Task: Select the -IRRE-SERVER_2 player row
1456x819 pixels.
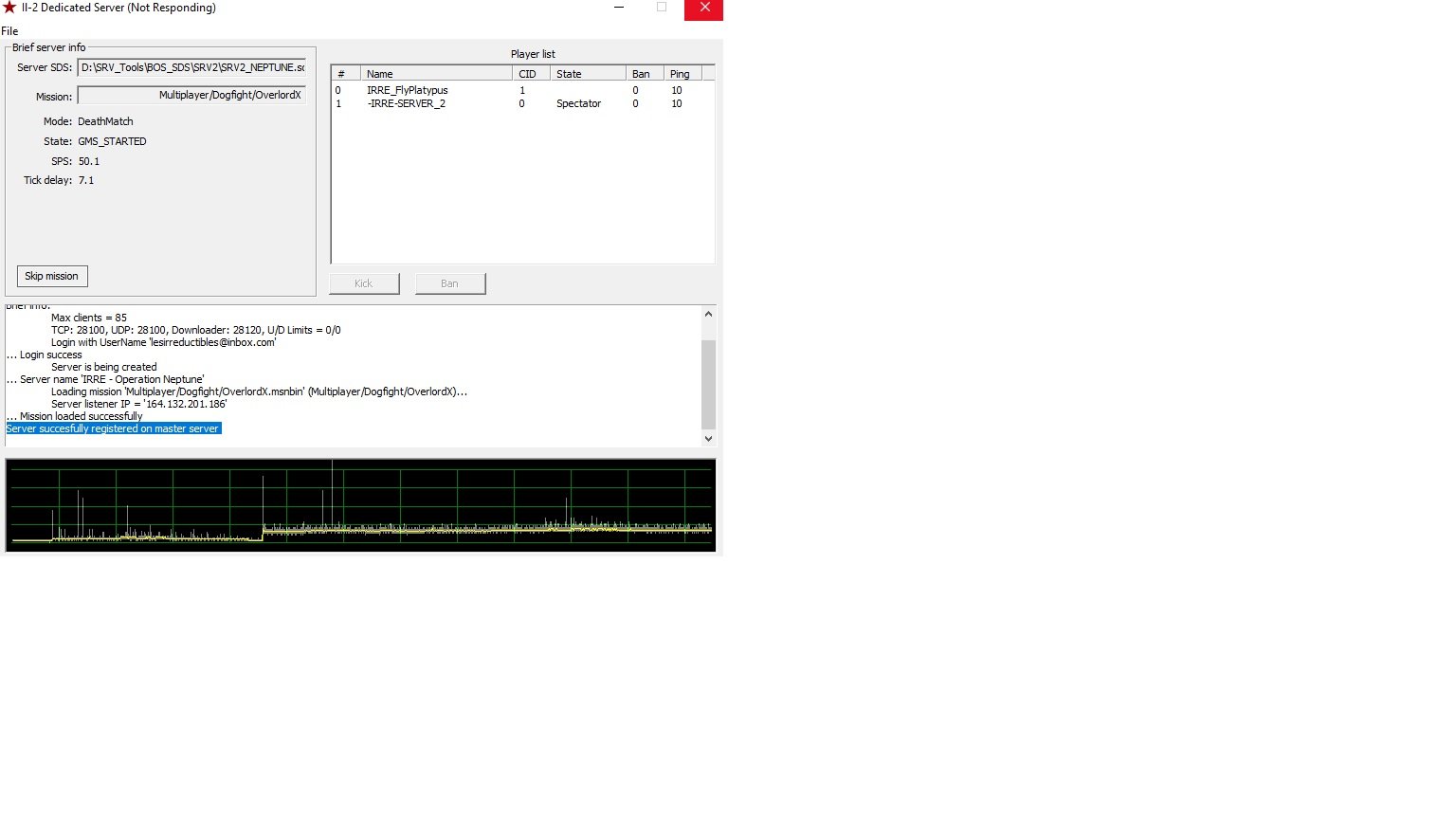Action: tap(521, 103)
